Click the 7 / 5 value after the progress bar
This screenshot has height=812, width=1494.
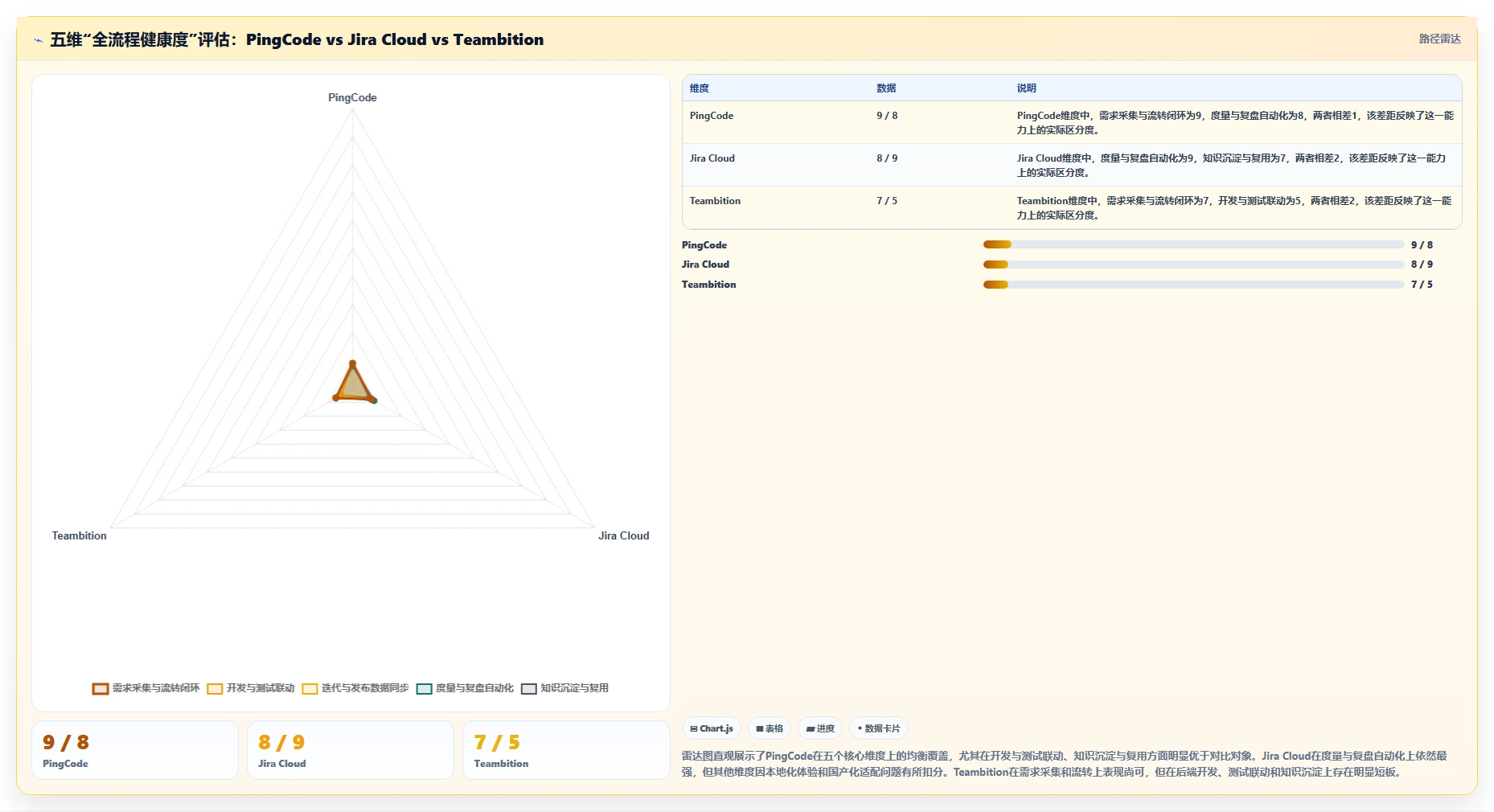pyautogui.click(x=1422, y=285)
